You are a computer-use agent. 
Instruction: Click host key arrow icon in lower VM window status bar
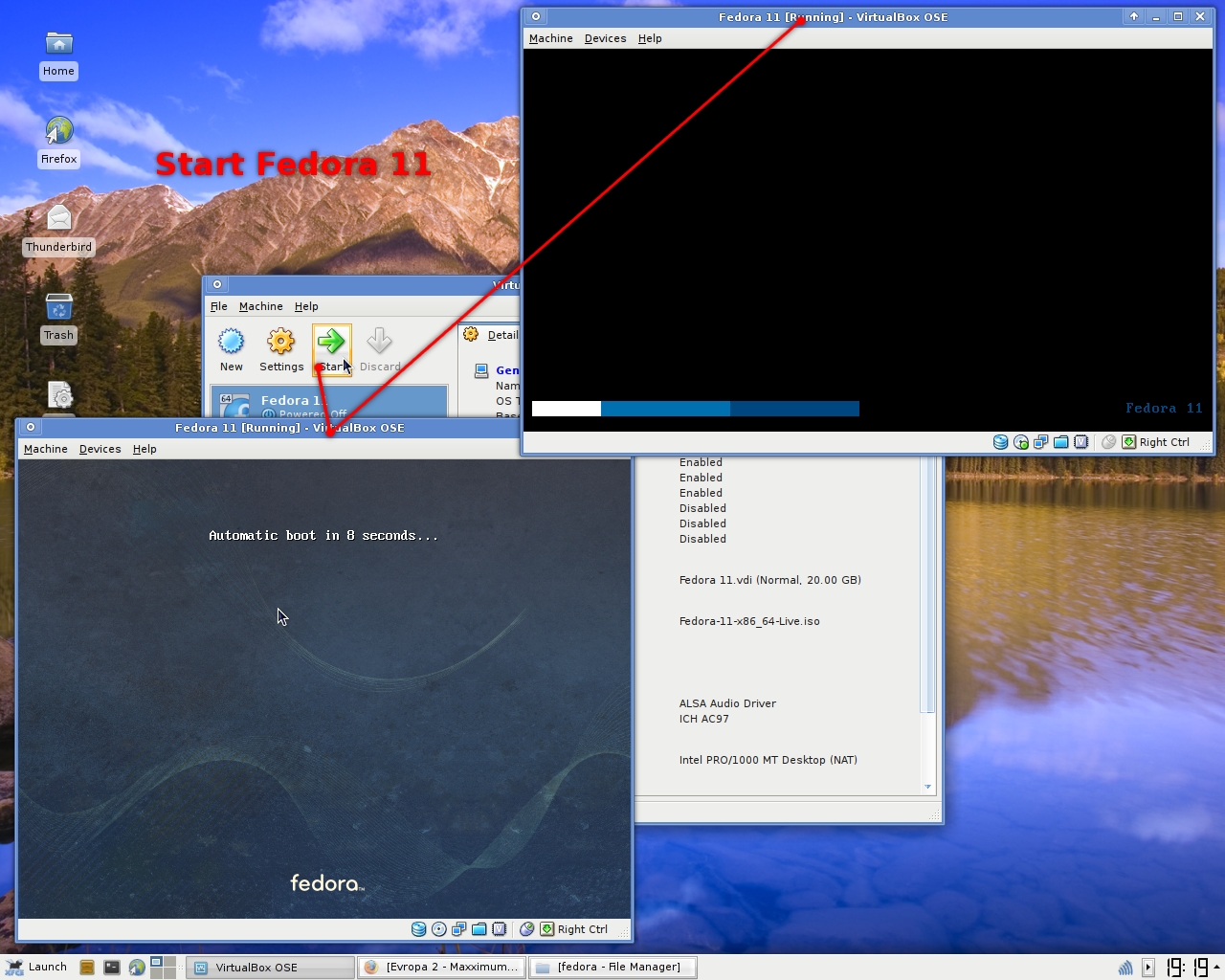click(547, 929)
